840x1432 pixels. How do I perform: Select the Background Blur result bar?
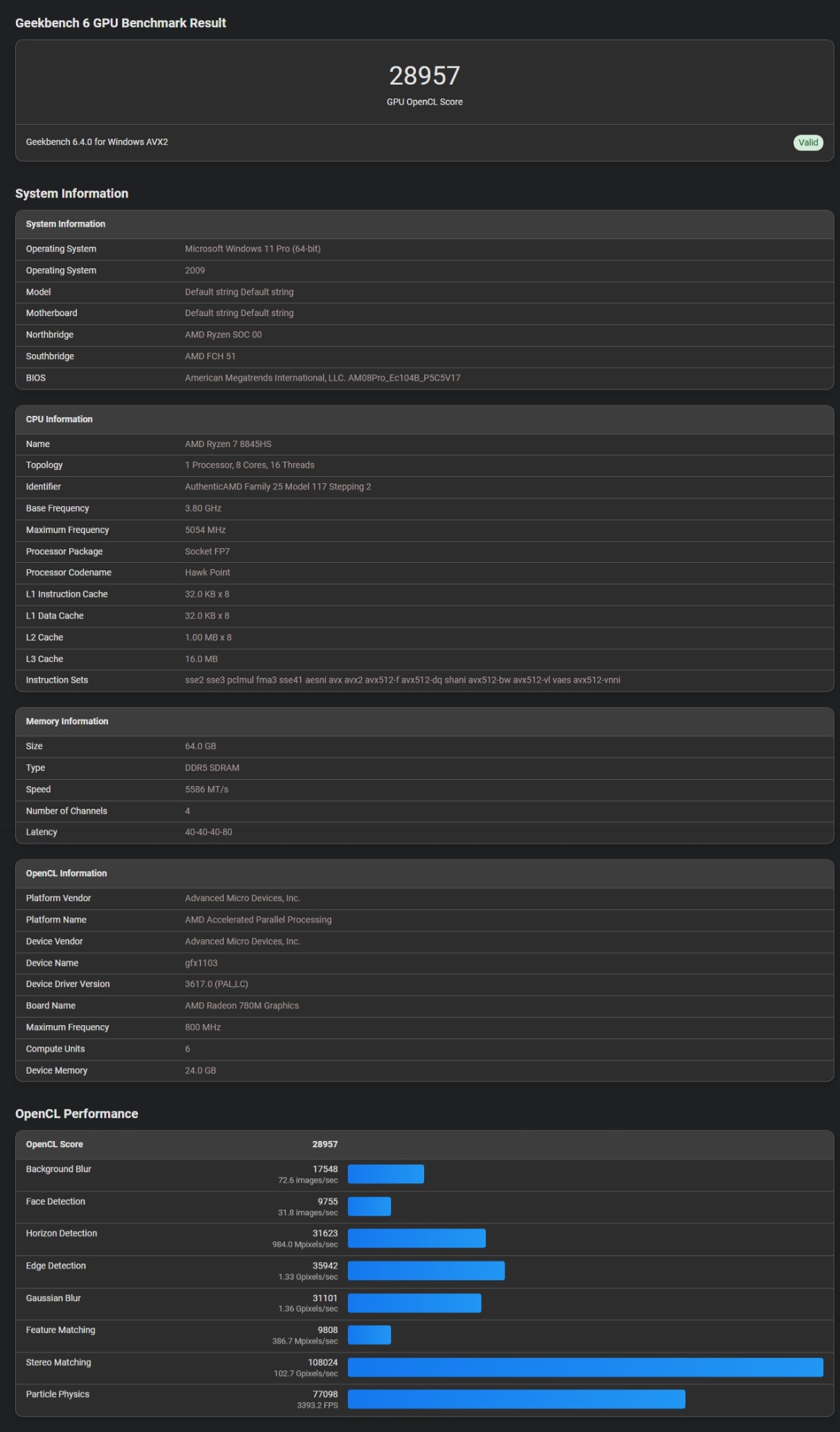tap(386, 1174)
